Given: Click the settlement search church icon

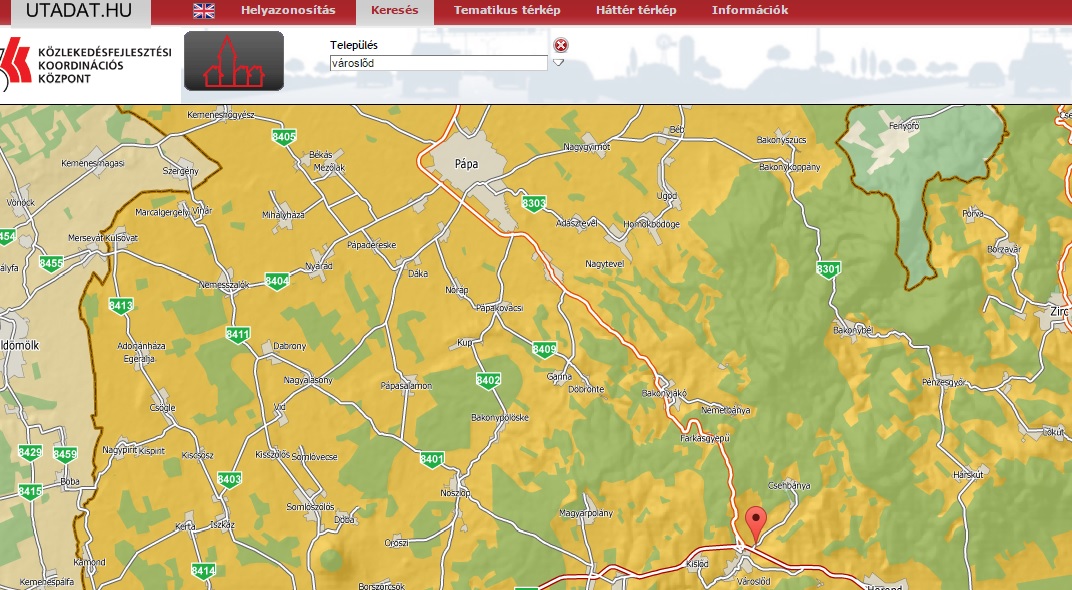Looking at the screenshot, I should click(x=233, y=61).
